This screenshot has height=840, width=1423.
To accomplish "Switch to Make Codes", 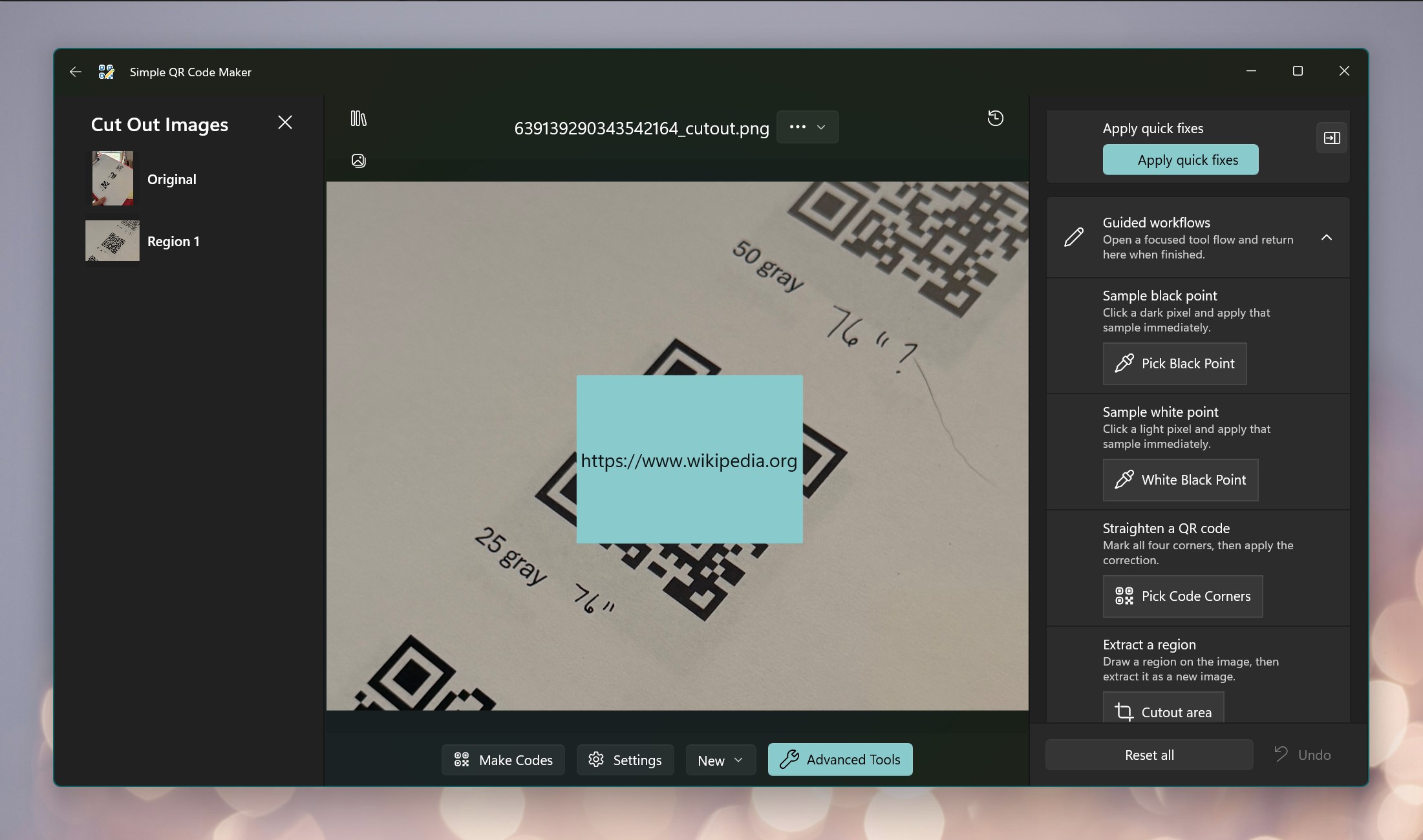I will coord(503,761).
